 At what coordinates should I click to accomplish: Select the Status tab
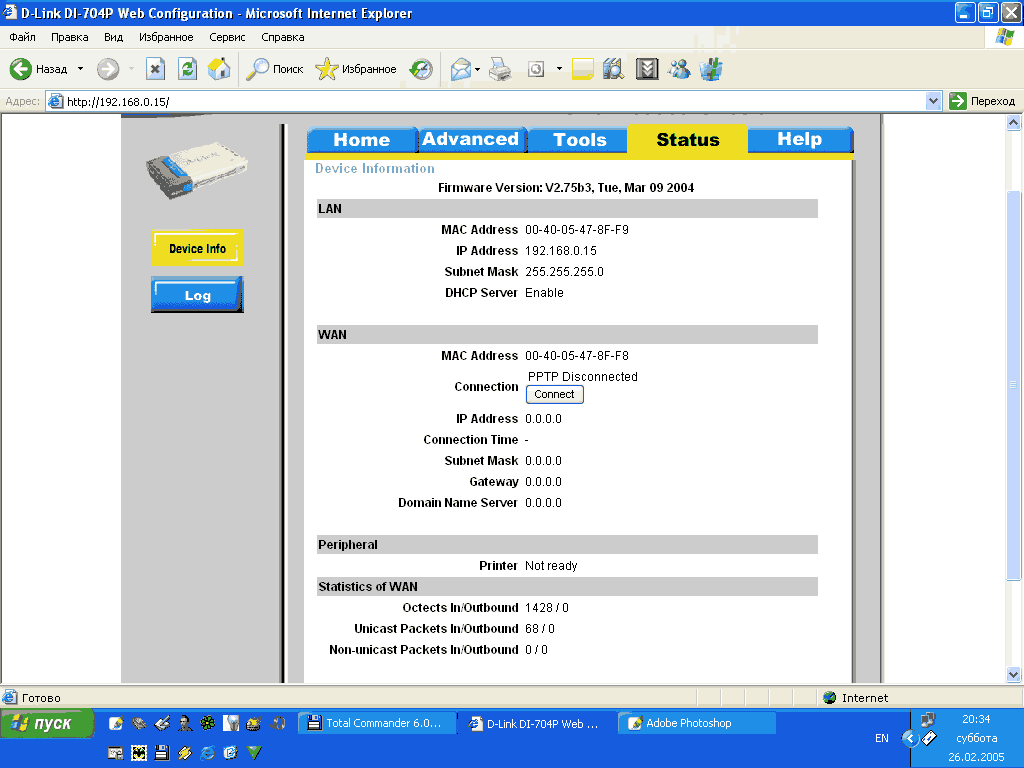pos(688,140)
